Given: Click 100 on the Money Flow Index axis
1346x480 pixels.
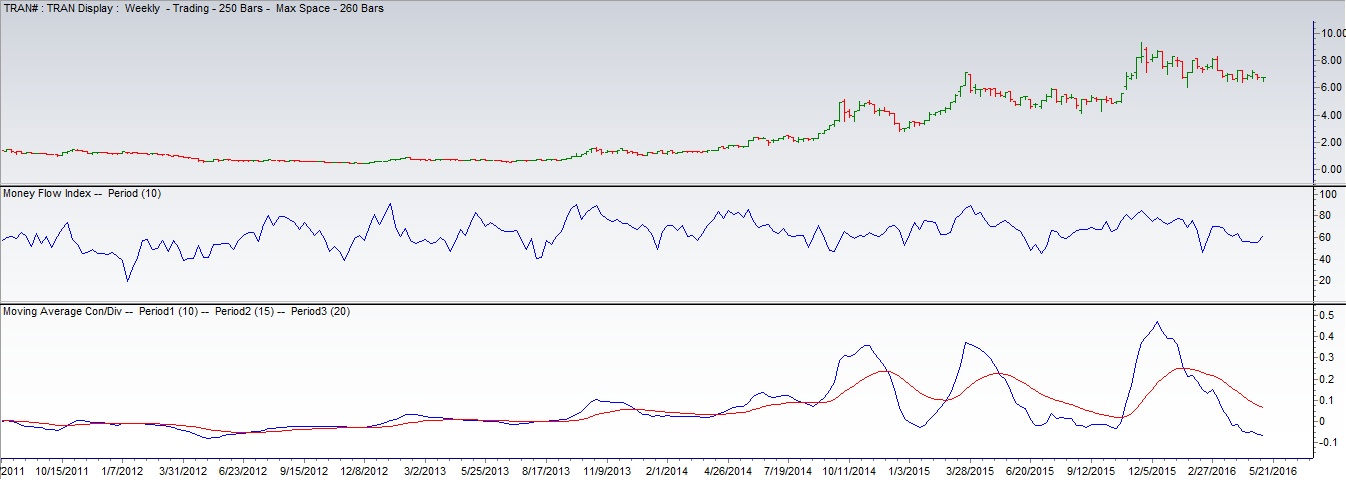Looking at the screenshot, I should pos(1329,193).
